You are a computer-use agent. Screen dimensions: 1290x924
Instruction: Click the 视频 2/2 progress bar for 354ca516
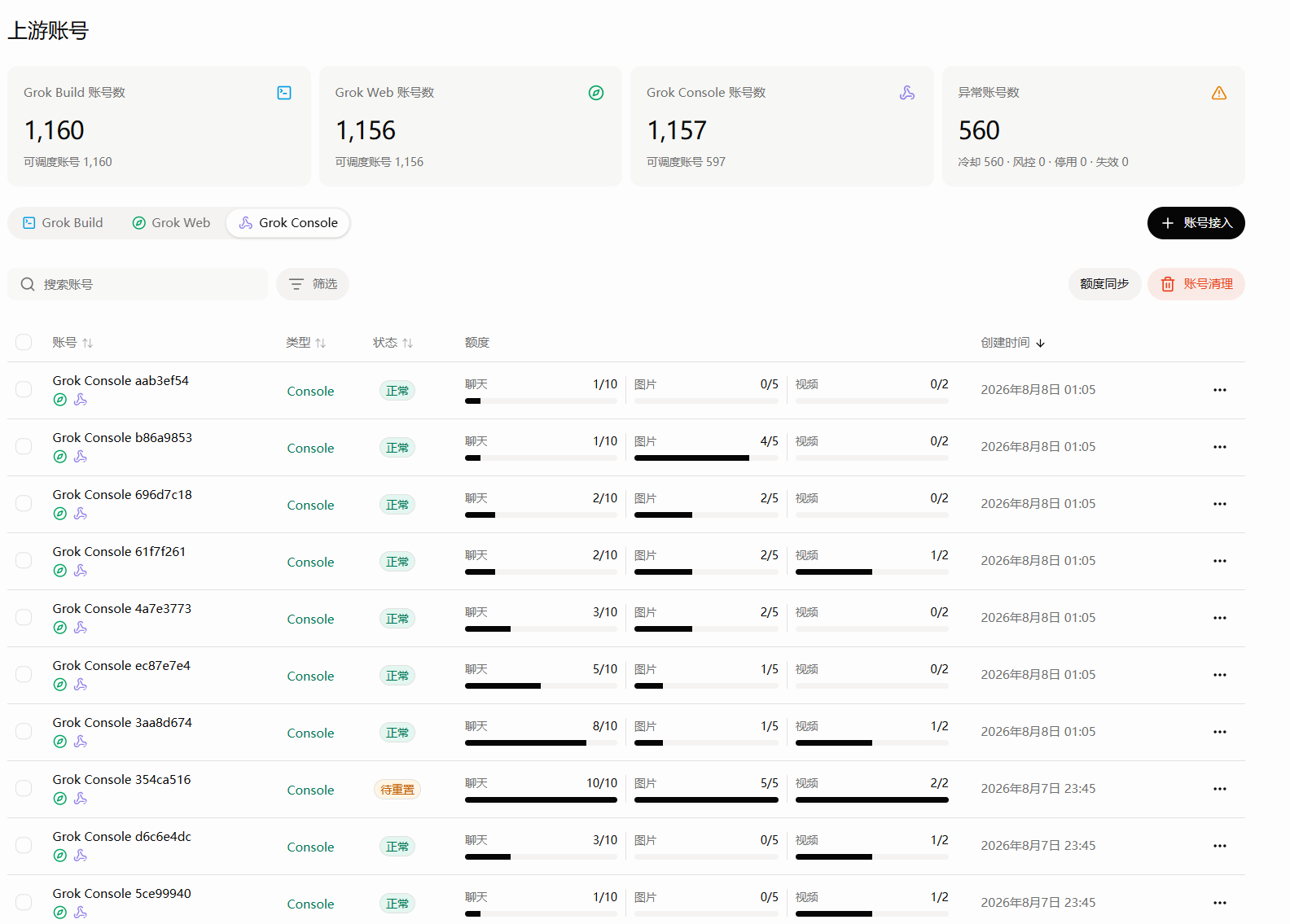tap(872, 799)
